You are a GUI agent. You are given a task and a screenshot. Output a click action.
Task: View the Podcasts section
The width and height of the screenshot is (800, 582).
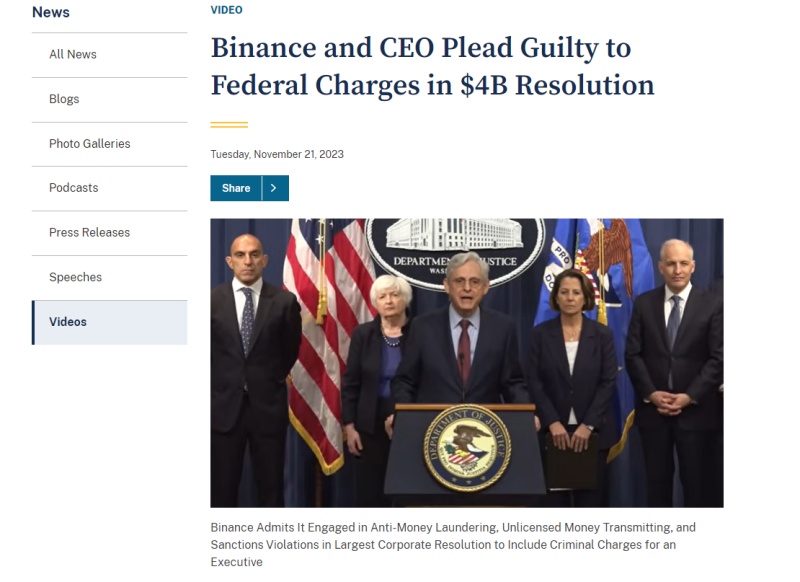point(72,188)
